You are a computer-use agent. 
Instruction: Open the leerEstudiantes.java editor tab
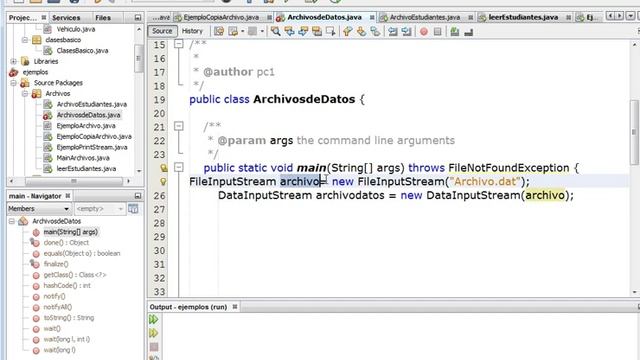[523, 17]
